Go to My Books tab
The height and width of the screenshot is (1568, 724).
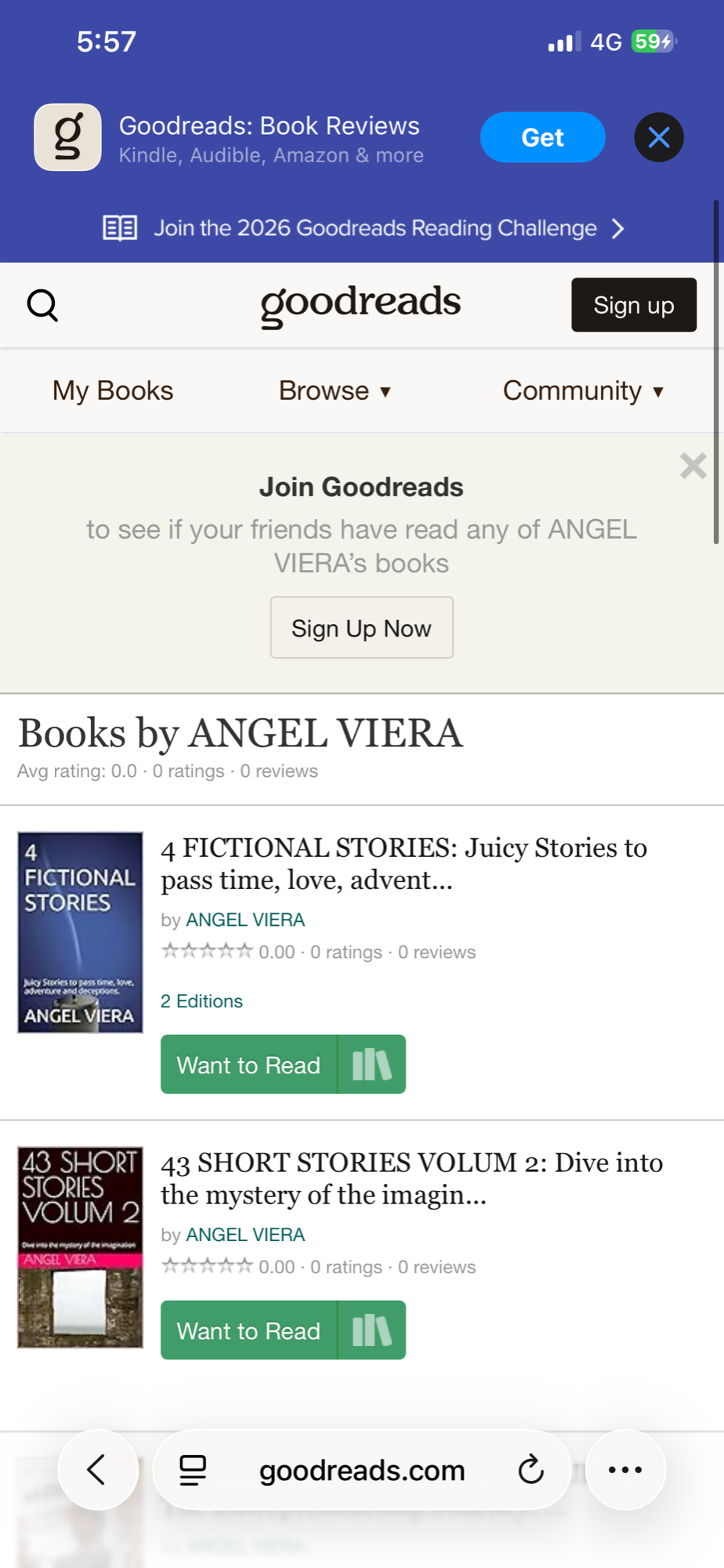[113, 390]
